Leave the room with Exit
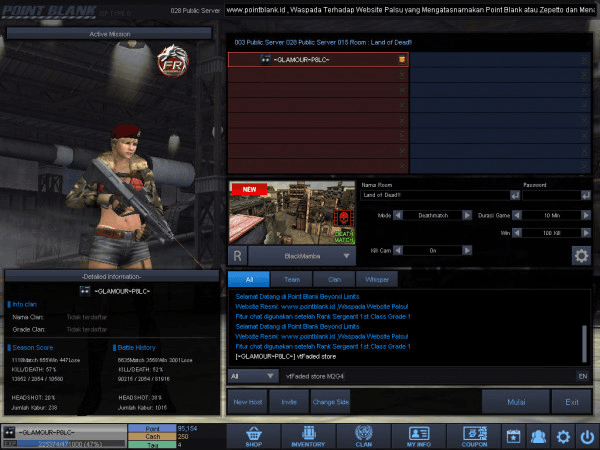 [x=572, y=402]
